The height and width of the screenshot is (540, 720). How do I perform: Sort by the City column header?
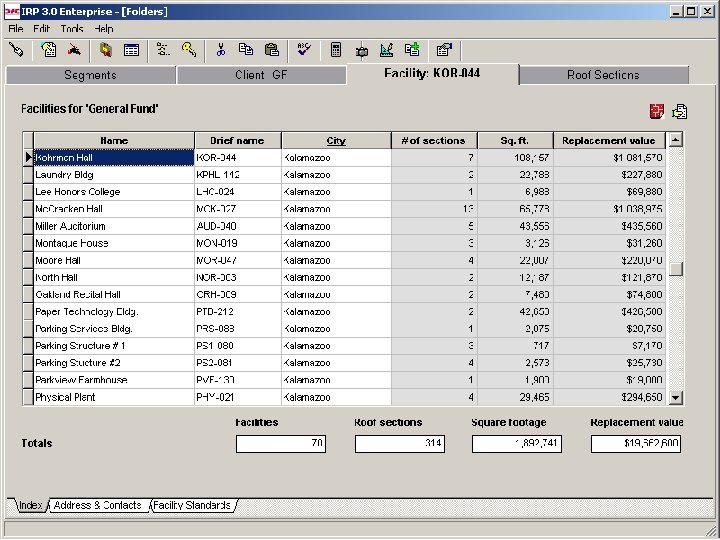tap(336, 141)
